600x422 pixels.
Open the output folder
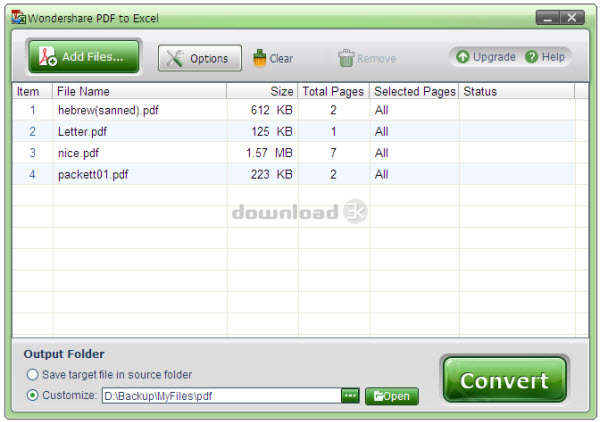click(x=392, y=396)
